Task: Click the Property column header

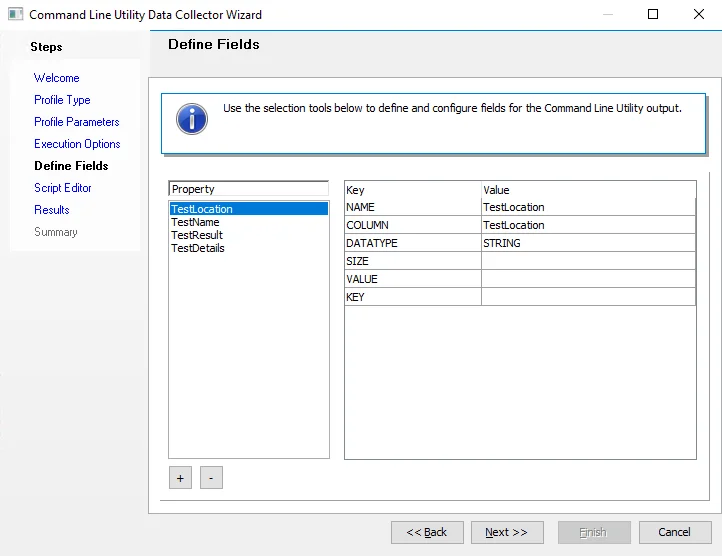Action: pos(249,189)
